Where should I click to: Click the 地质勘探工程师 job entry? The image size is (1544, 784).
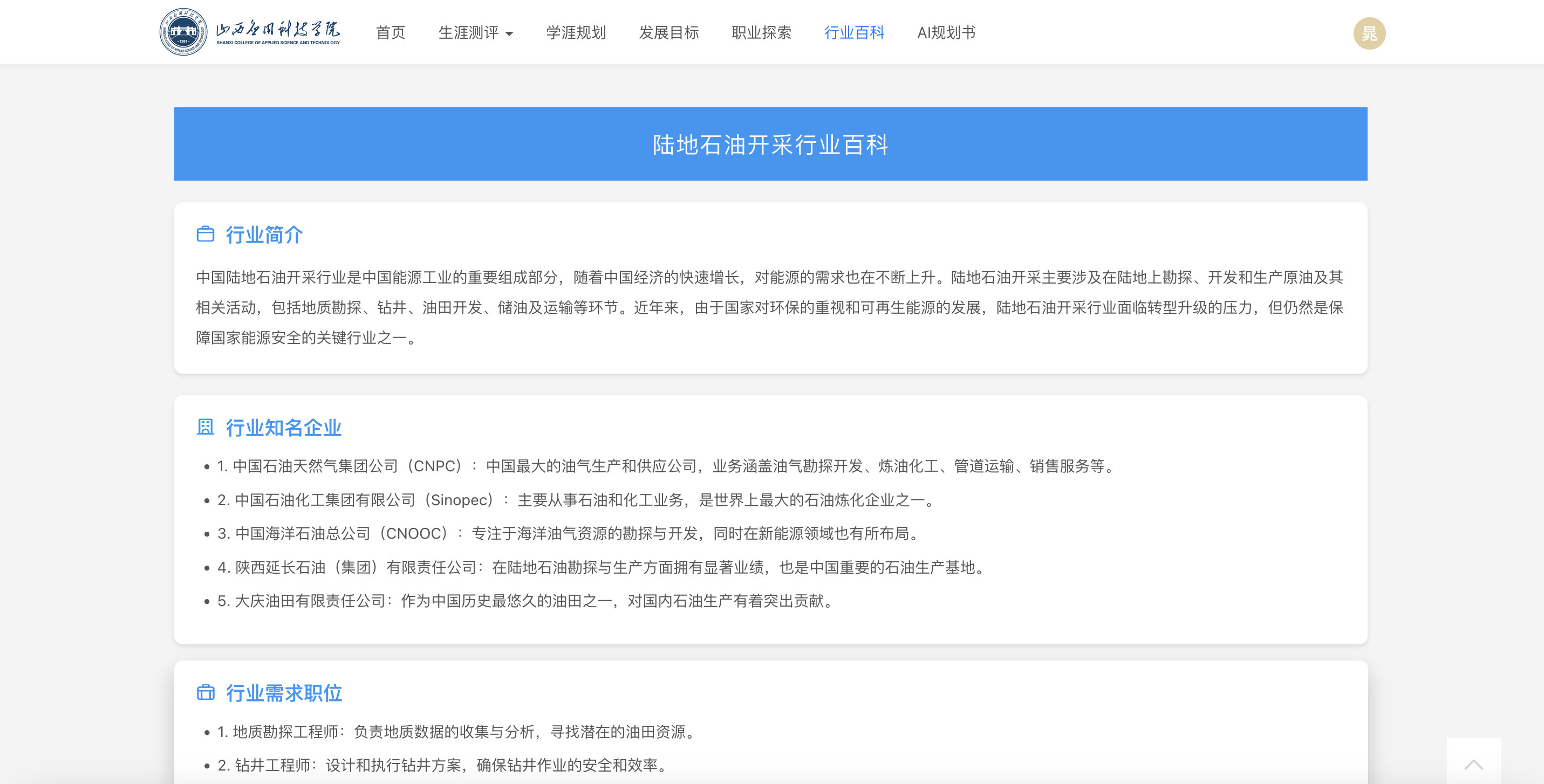[x=456, y=732]
